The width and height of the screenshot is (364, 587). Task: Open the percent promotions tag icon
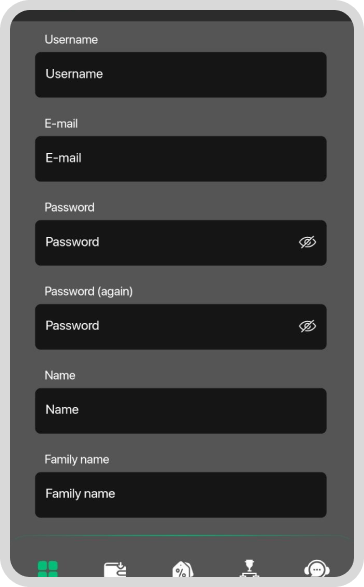coord(182,569)
